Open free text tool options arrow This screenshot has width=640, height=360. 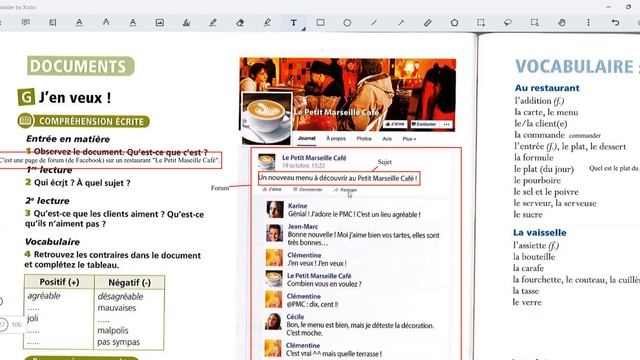[x=304, y=29]
